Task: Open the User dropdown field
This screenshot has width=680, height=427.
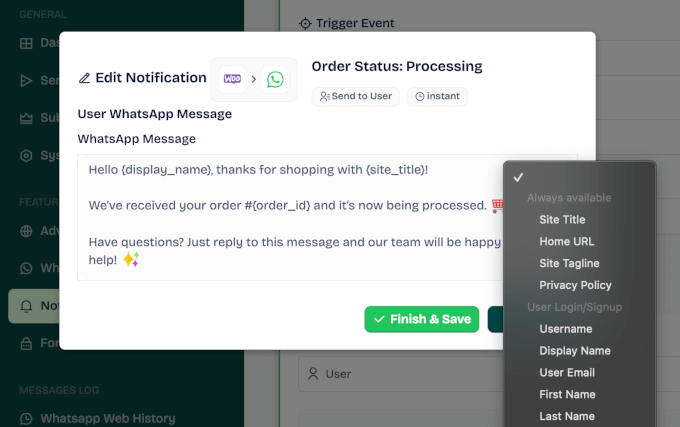Action: pyautogui.click(x=400, y=374)
